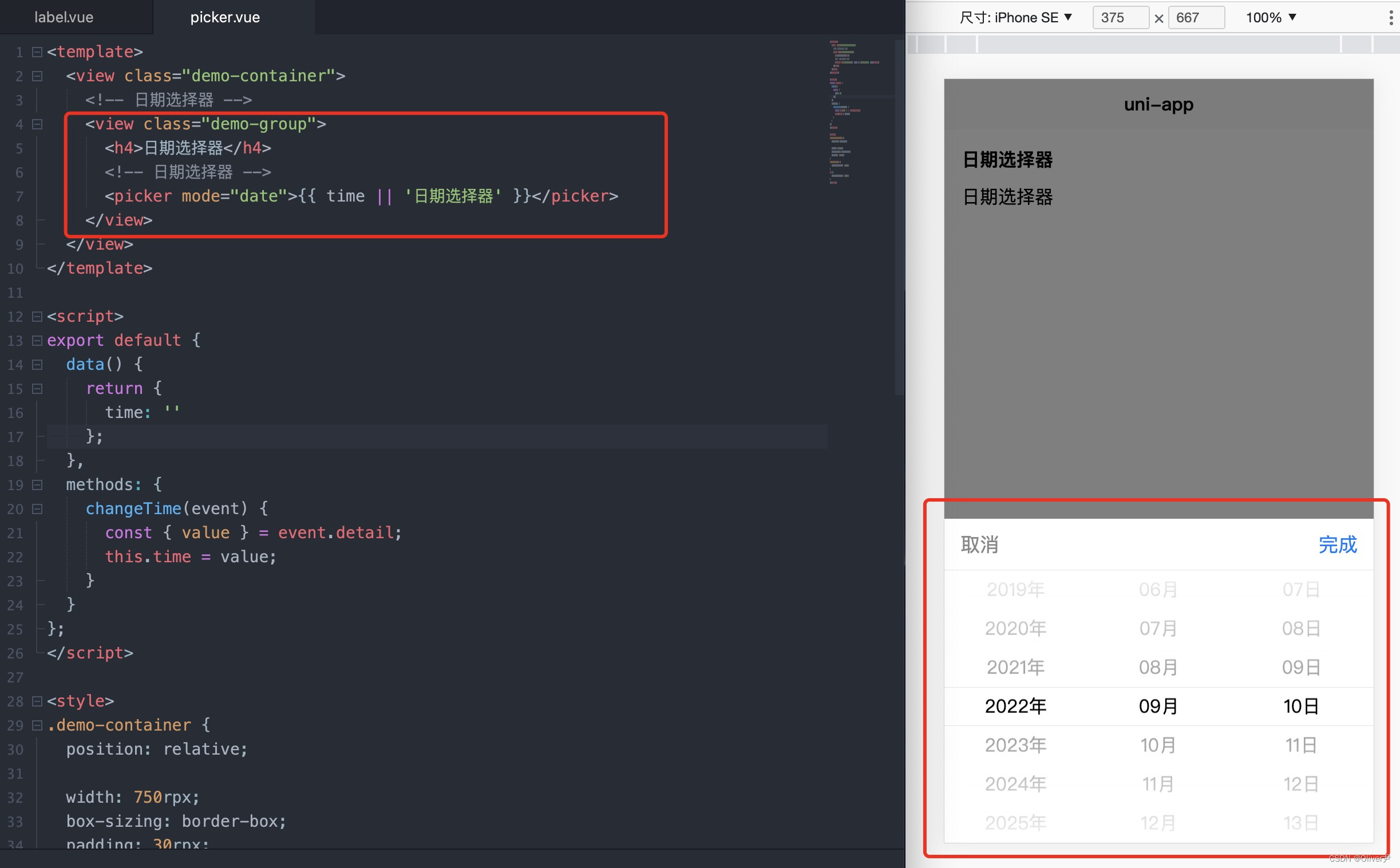The height and width of the screenshot is (868, 1400).
Task: Switch to the picker.vue tab
Action: [x=225, y=17]
